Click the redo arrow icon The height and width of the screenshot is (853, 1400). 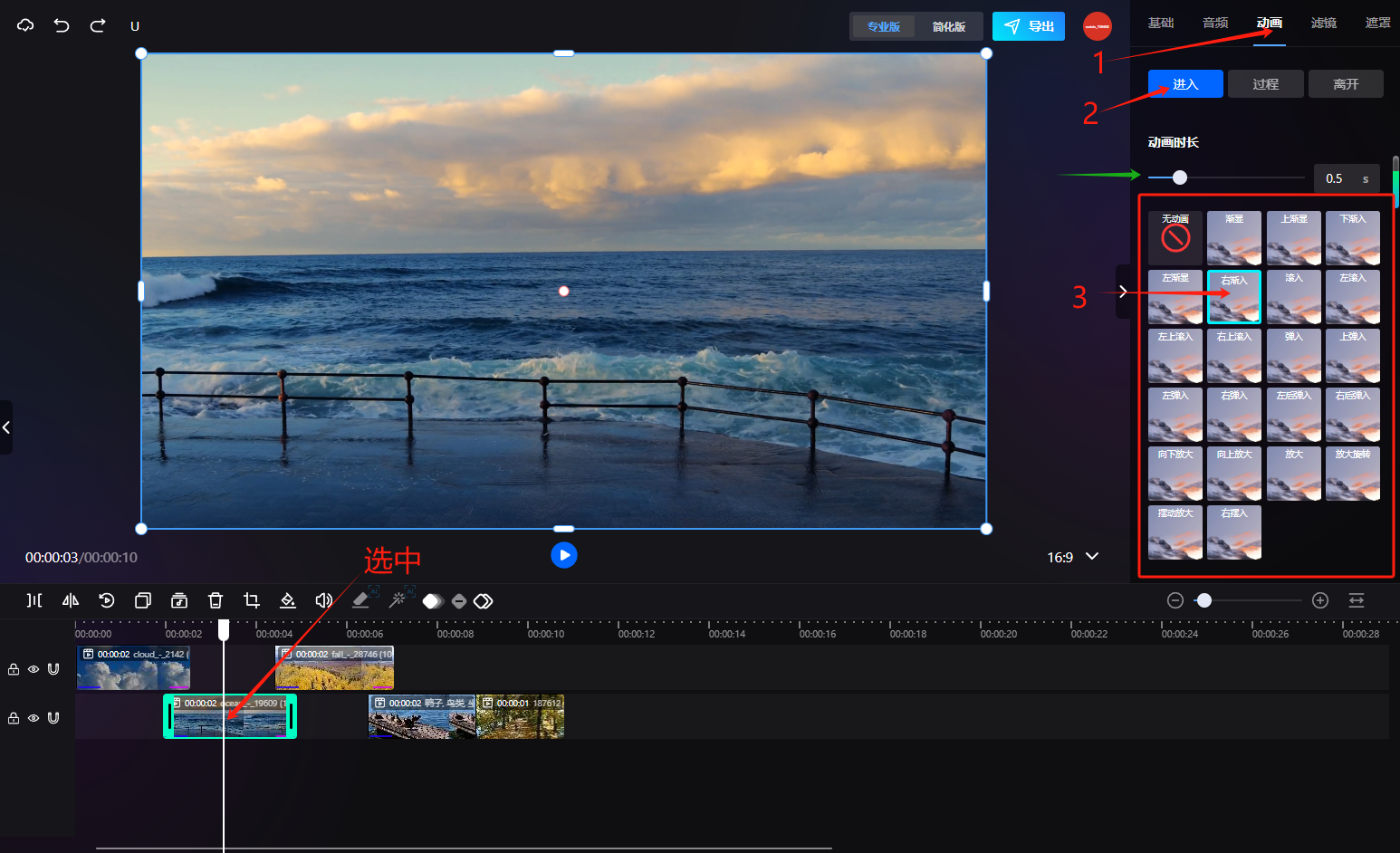[x=98, y=25]
